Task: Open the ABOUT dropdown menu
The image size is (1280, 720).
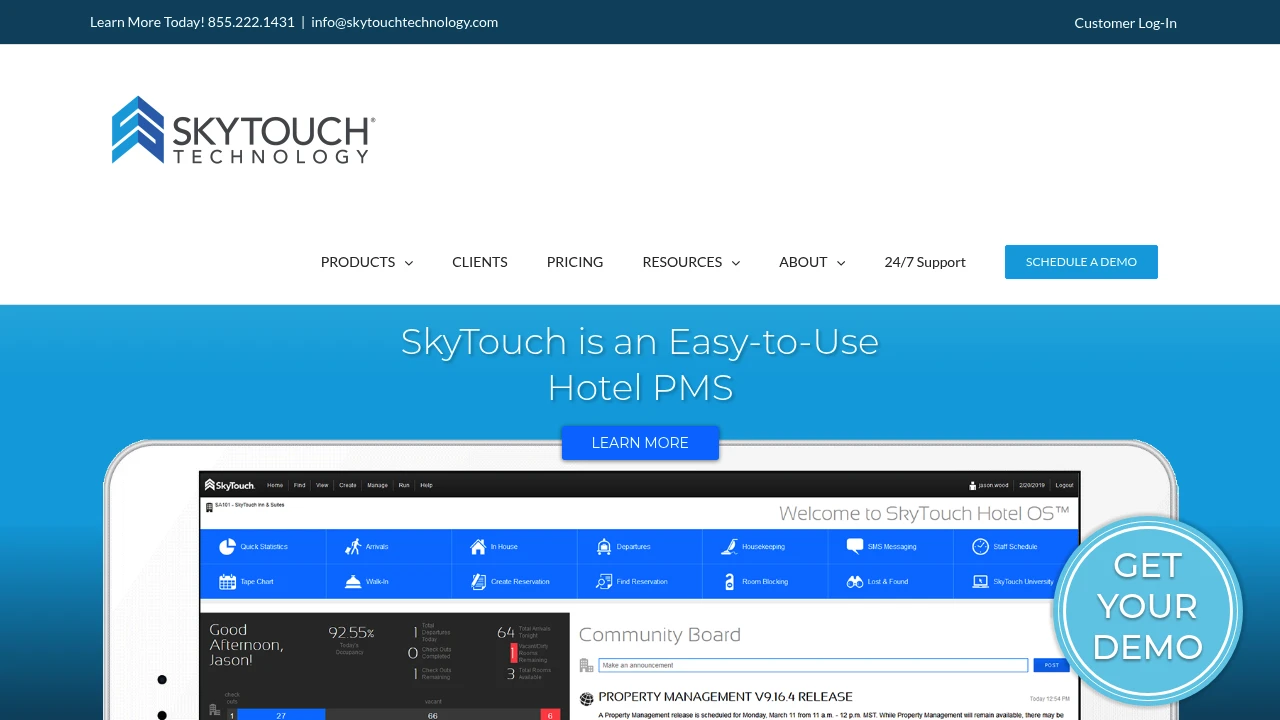Action: point(811,262)
